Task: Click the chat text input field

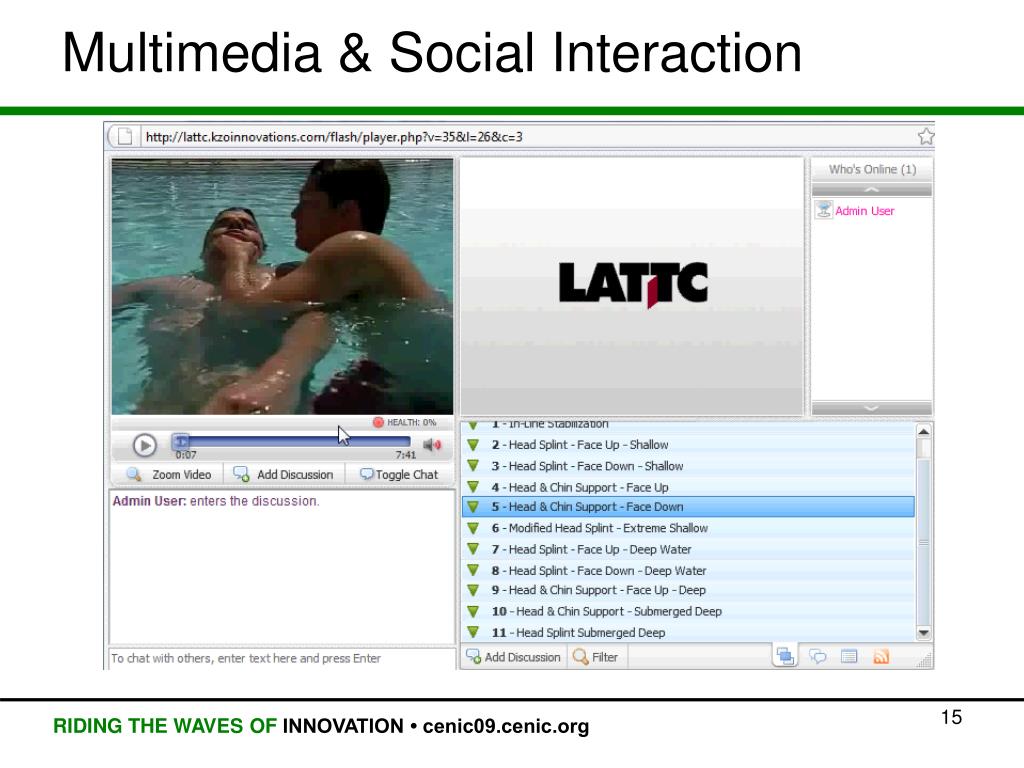Action: tap(281, 658)
